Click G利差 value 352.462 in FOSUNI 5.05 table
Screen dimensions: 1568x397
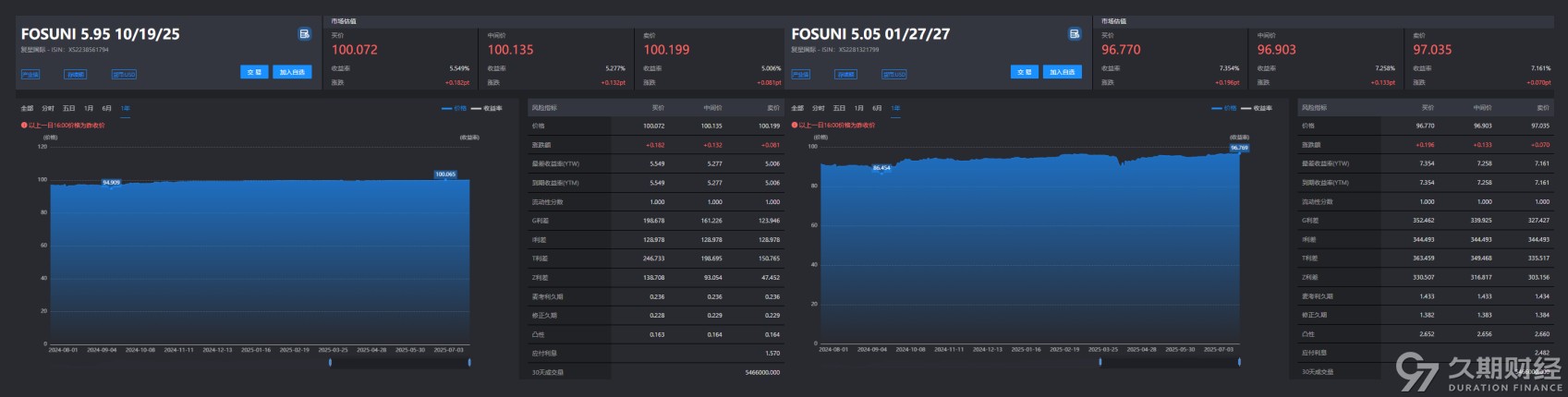pos(1424,220)
